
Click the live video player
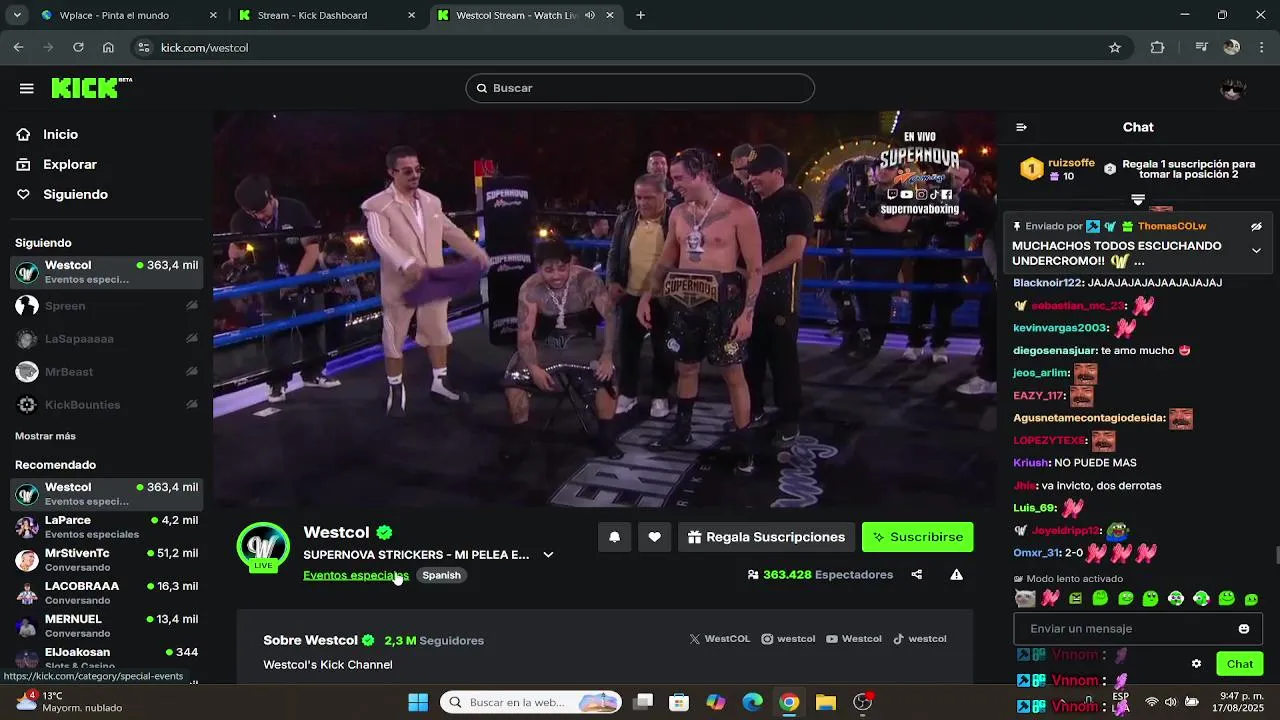[604, 309]
